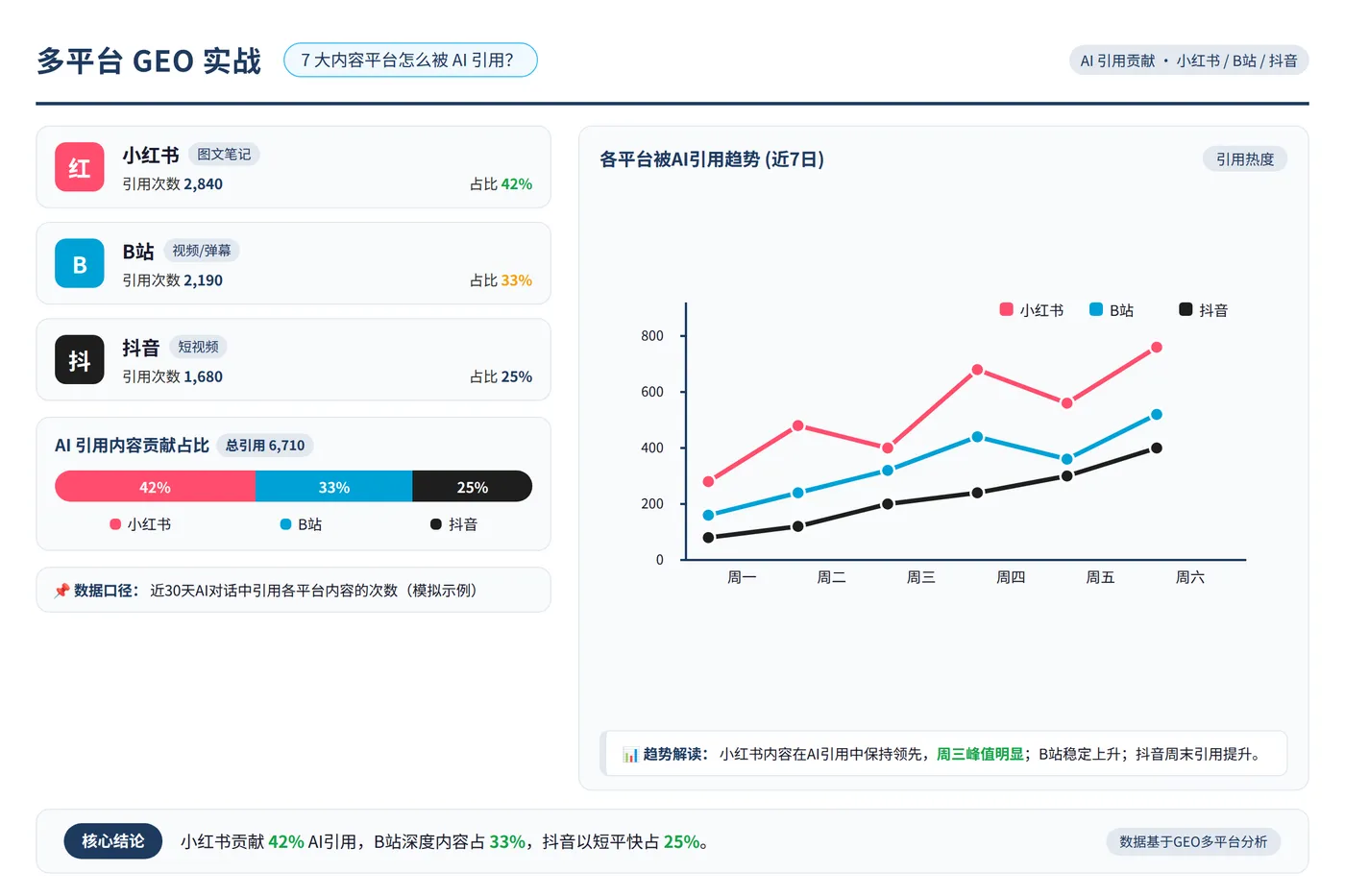The height and width of the screenshot is (896, 1345).
Task: Click the 周四 label on the x-axis
Action: coord(1011,577)
